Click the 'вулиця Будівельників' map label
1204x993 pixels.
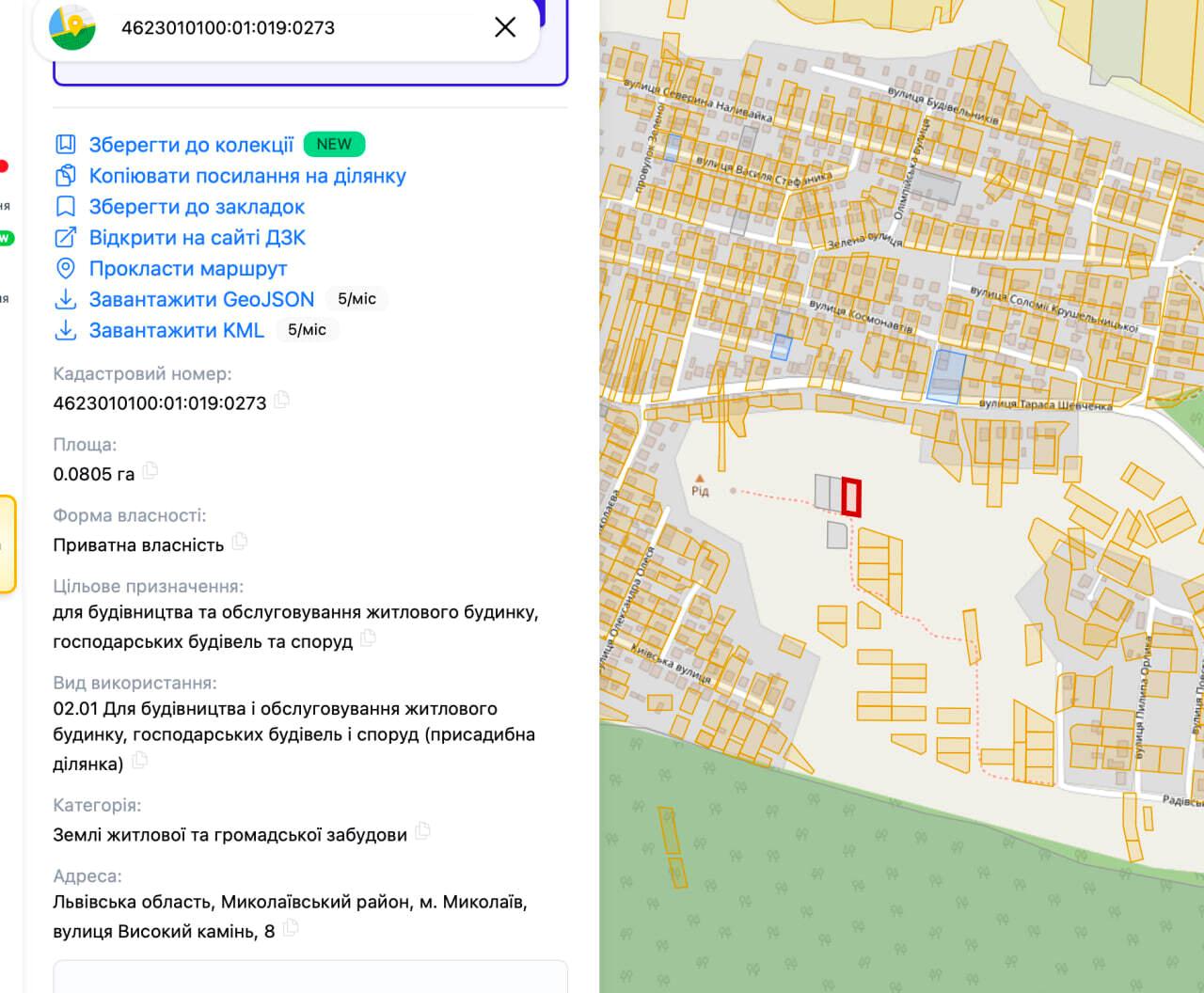coord(943,106)
